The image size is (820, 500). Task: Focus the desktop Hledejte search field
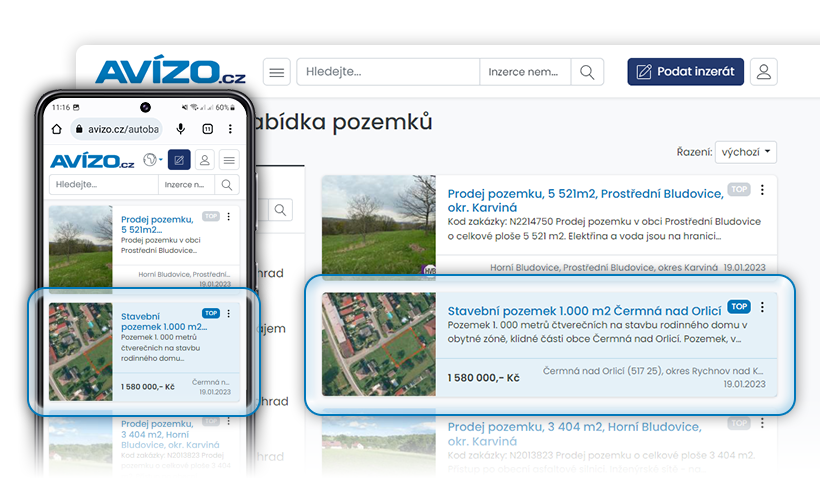coord(388,72)
